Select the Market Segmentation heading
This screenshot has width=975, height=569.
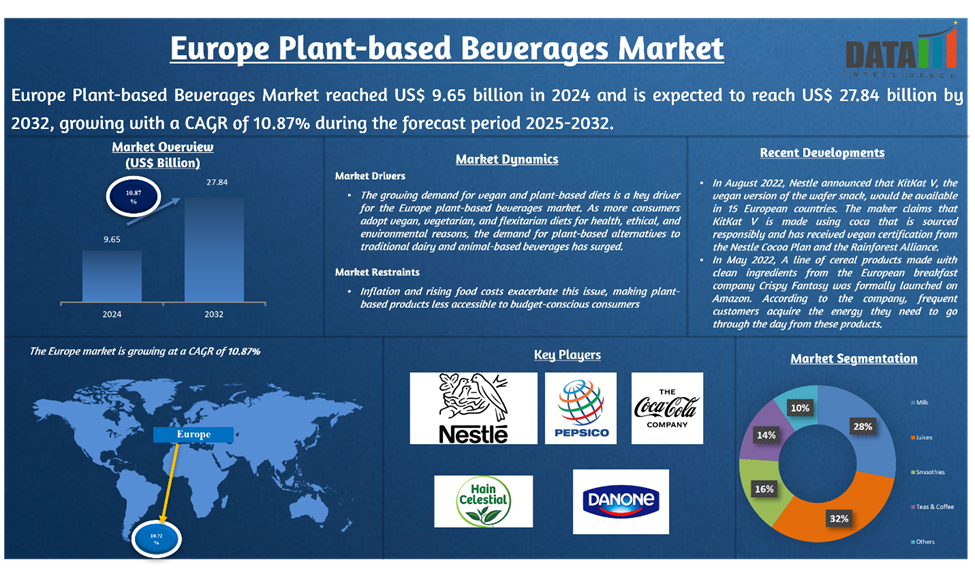tap(854, 358)
